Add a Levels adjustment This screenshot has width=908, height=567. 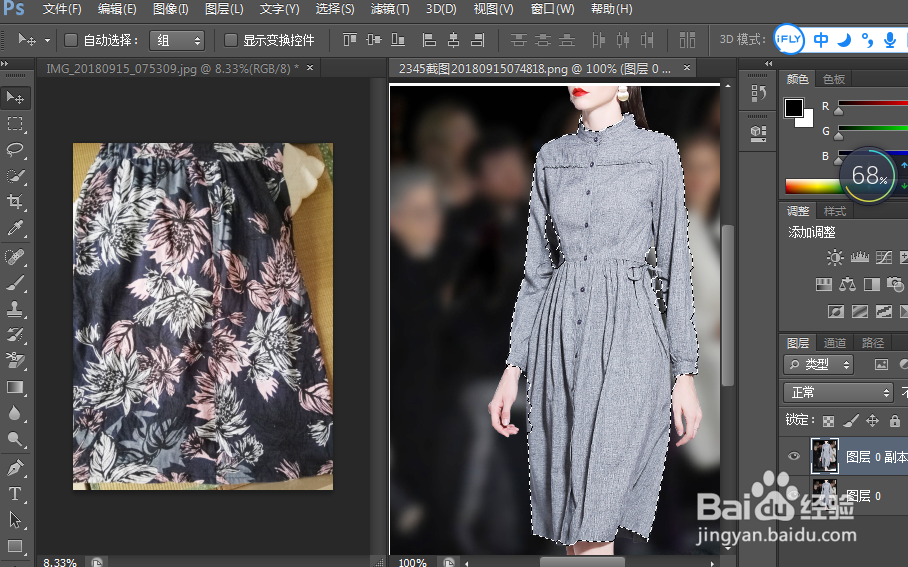tap(859, 257)
